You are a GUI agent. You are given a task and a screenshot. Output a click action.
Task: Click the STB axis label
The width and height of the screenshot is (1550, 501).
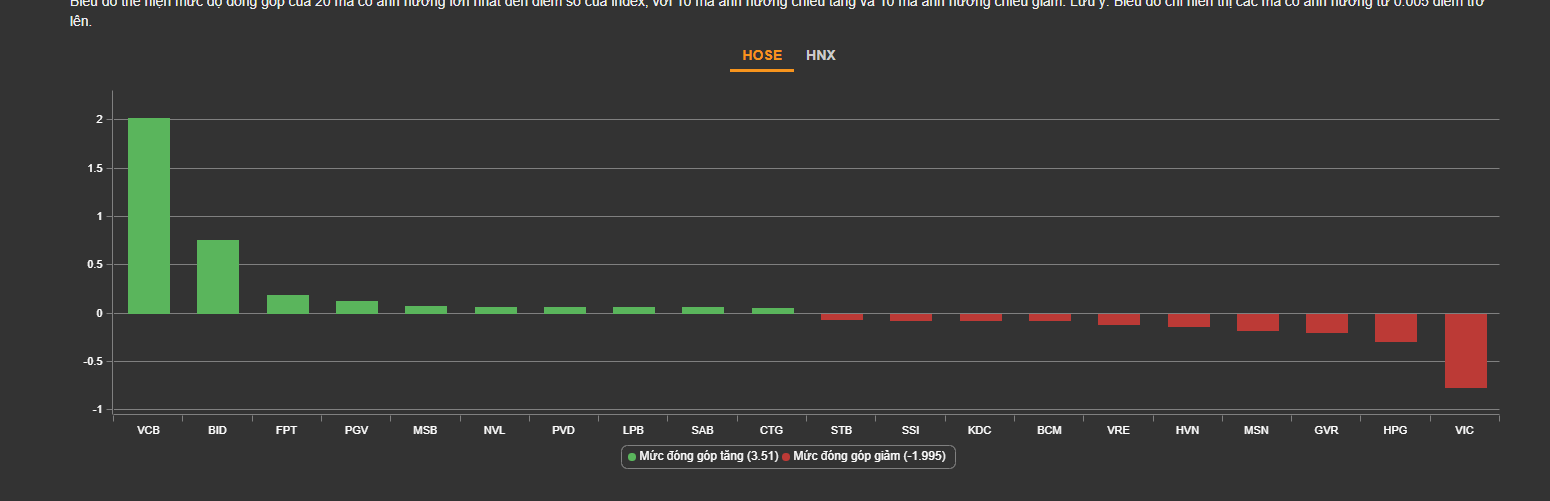pos(841,430)
